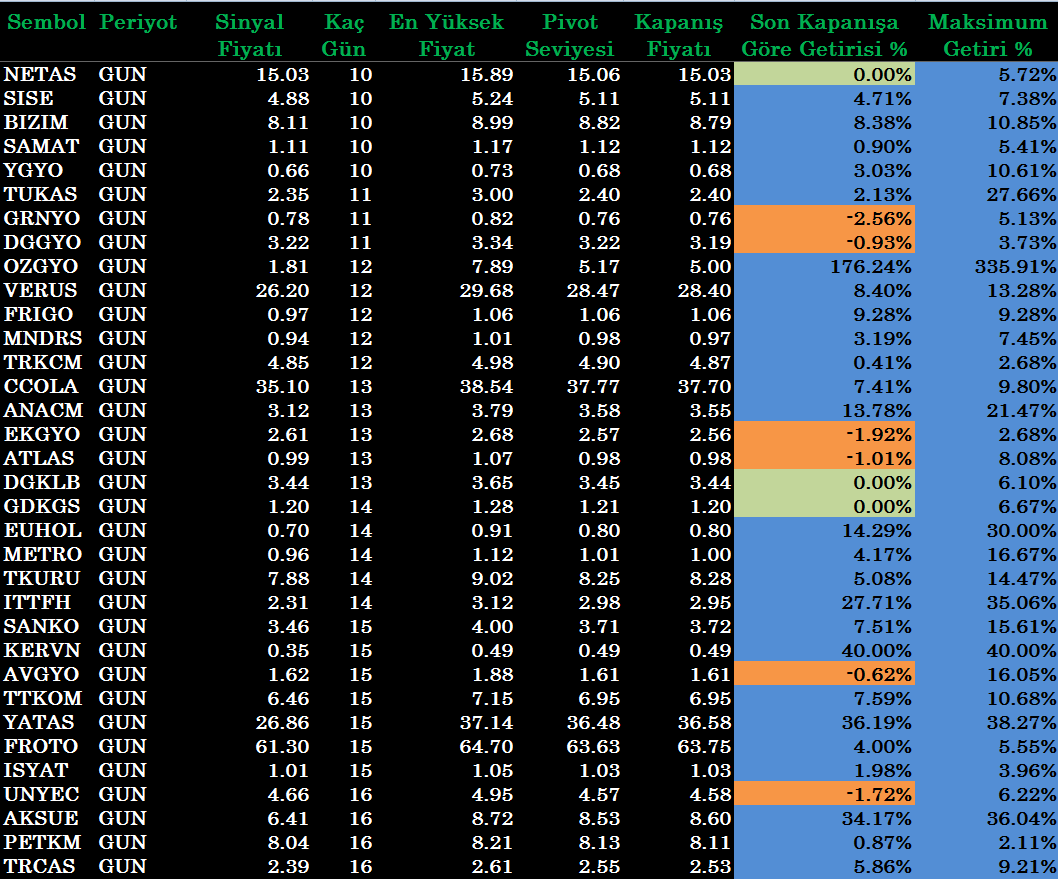Click the TKURU symbol cell
The image size is (1058, 879).
click(42, 577)
